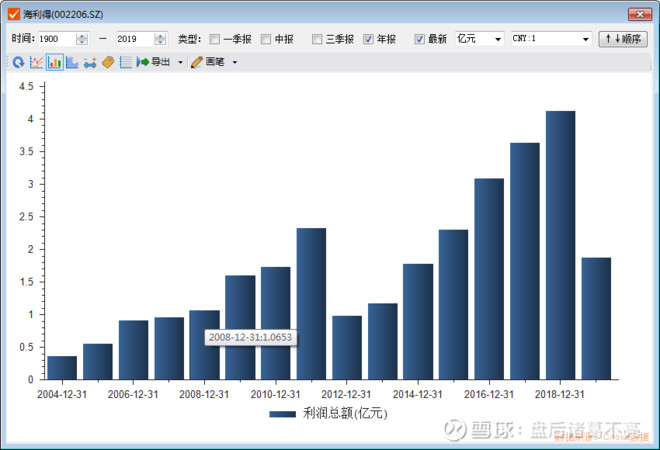Click the refresh icon in the toolbar

tap(18, 62)
